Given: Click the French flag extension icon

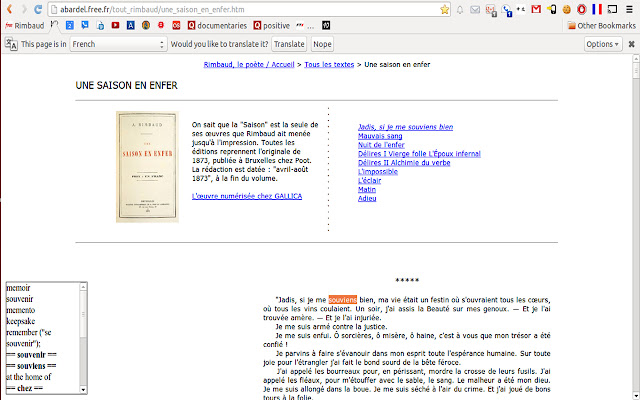Looking at the screenshot, I should point(597,9).
